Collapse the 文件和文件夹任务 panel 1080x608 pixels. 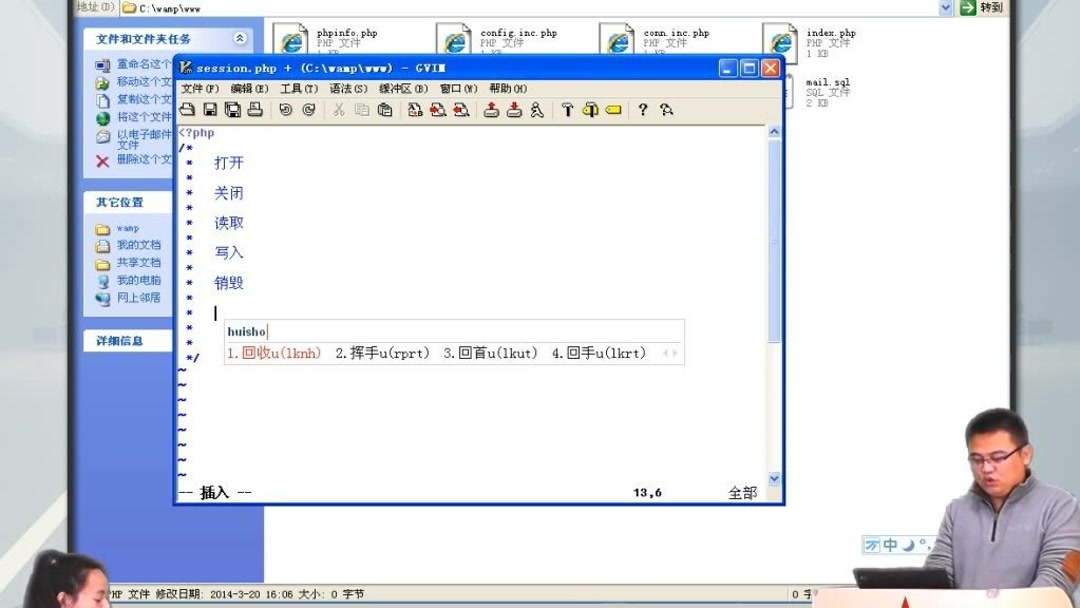pyautogui.click(x=239, y=39)
